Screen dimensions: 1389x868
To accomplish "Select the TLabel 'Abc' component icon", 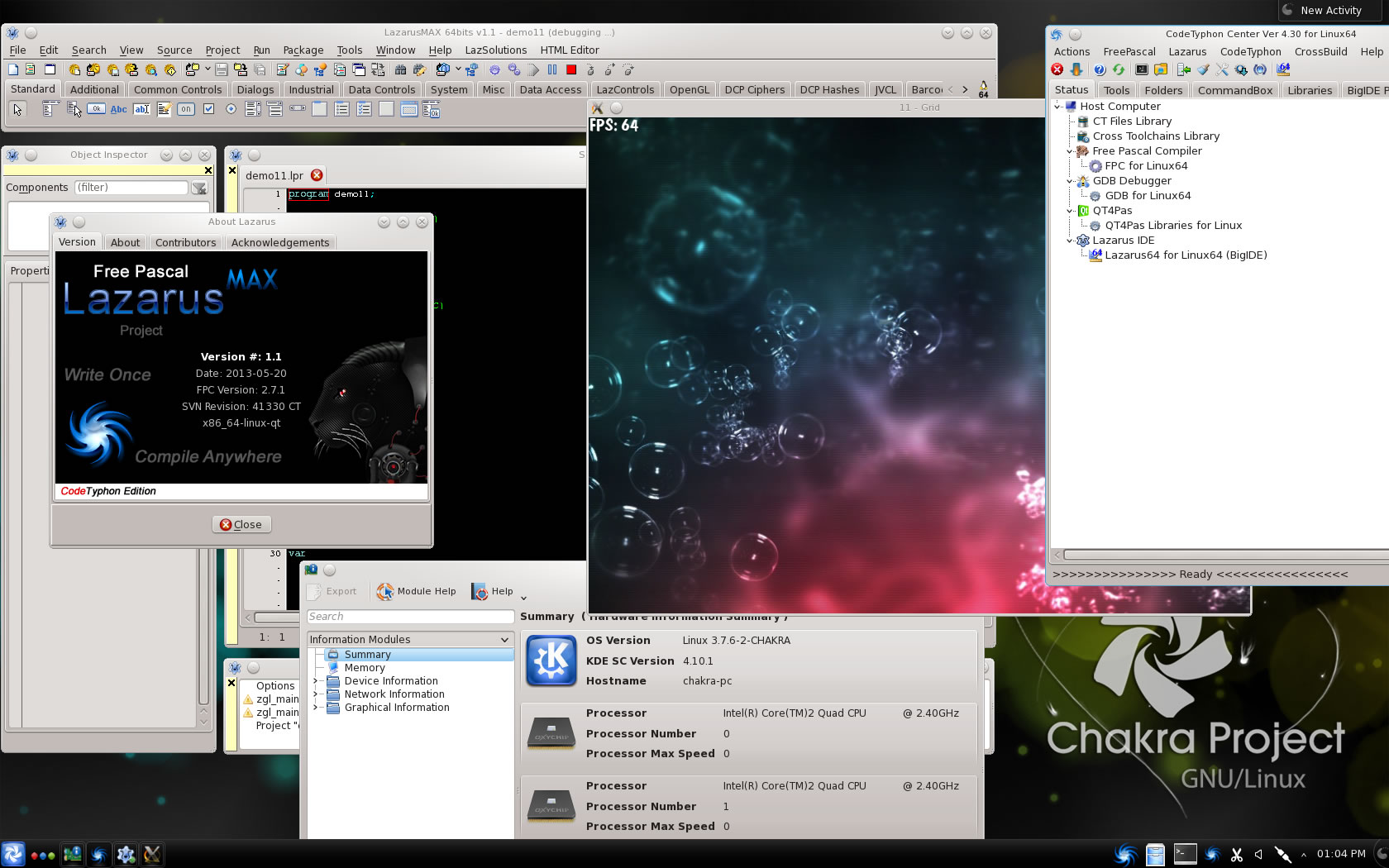I will point(119,109).
